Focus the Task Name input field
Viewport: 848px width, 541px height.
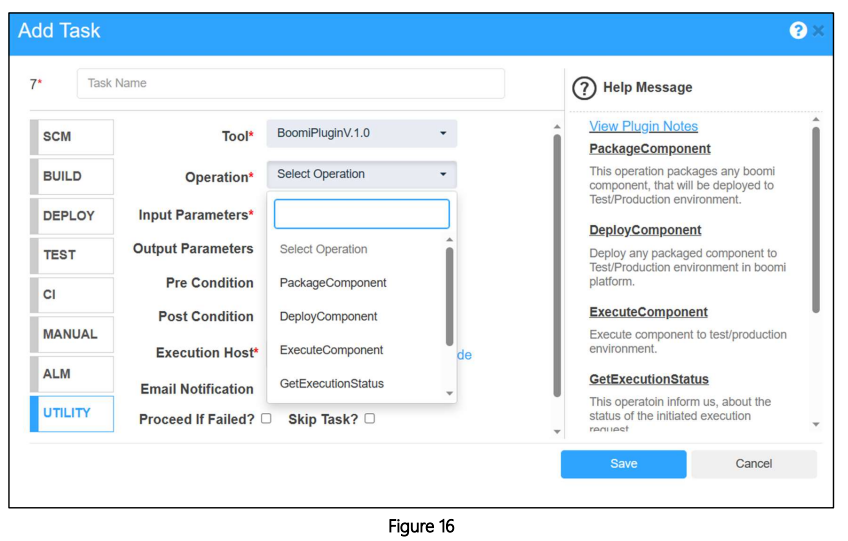click(x=291, y=83)
